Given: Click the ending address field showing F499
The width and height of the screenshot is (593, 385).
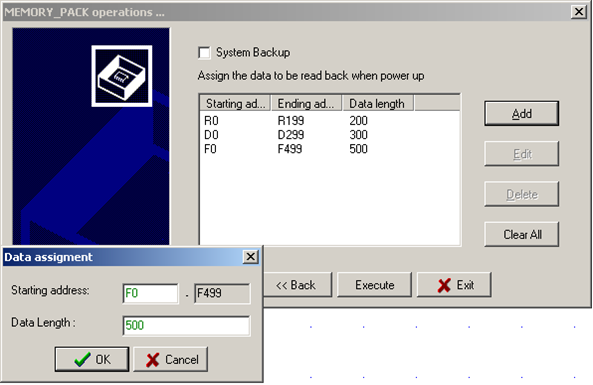Looking at the screenshot, I should coord(222,293).
